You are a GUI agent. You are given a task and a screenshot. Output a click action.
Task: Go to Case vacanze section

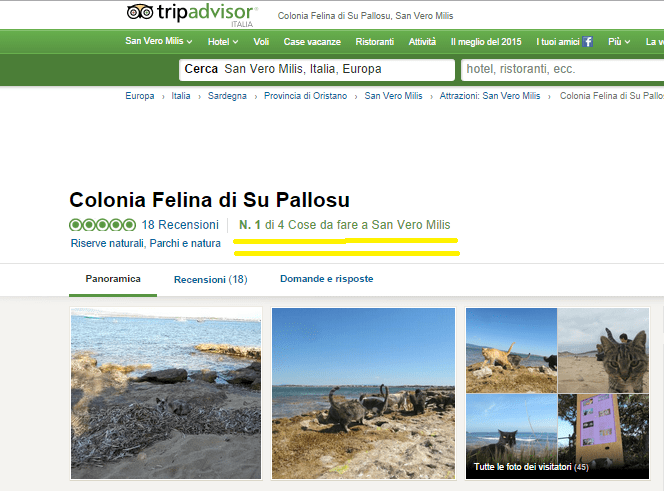[312, 42]
